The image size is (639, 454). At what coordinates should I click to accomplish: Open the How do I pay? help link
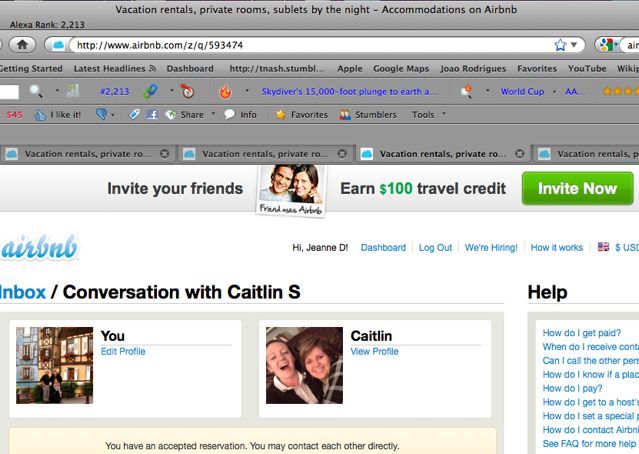point(572,388)
